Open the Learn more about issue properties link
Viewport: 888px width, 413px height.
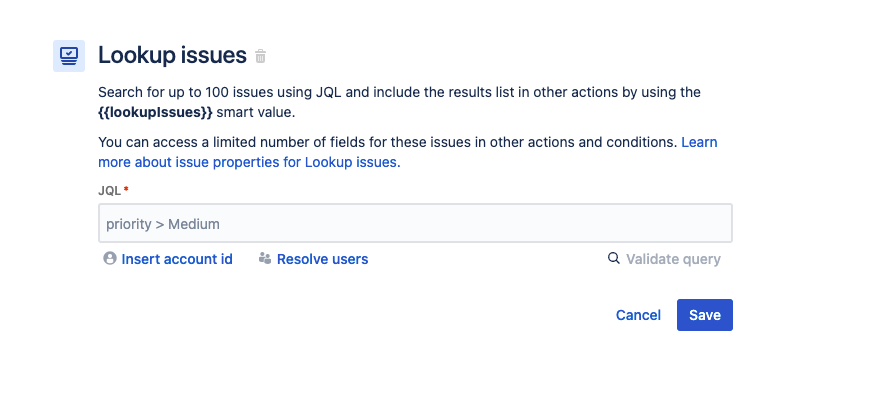coord(698,142)
